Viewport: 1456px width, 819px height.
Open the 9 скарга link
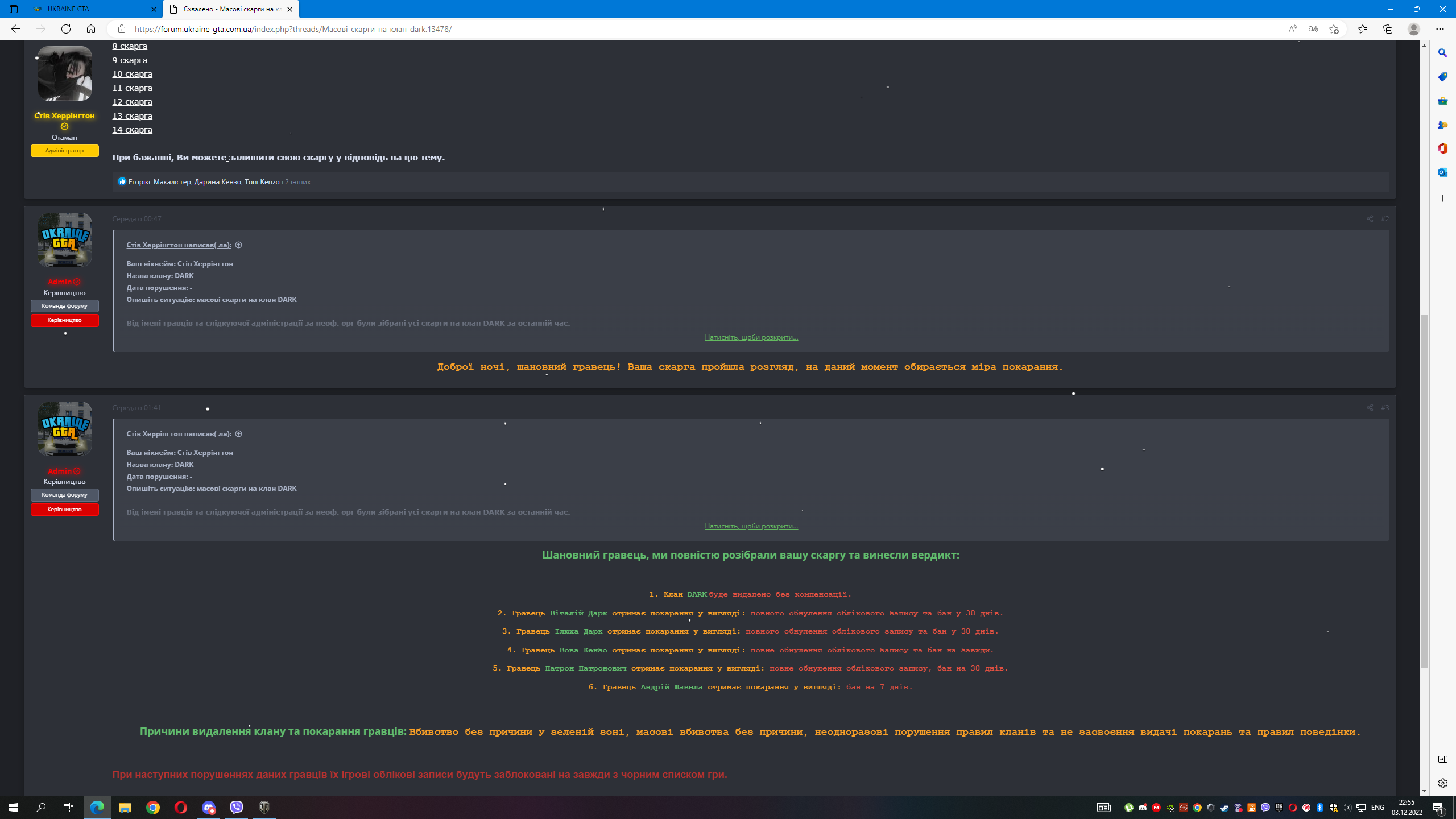(x=130, y=60)
